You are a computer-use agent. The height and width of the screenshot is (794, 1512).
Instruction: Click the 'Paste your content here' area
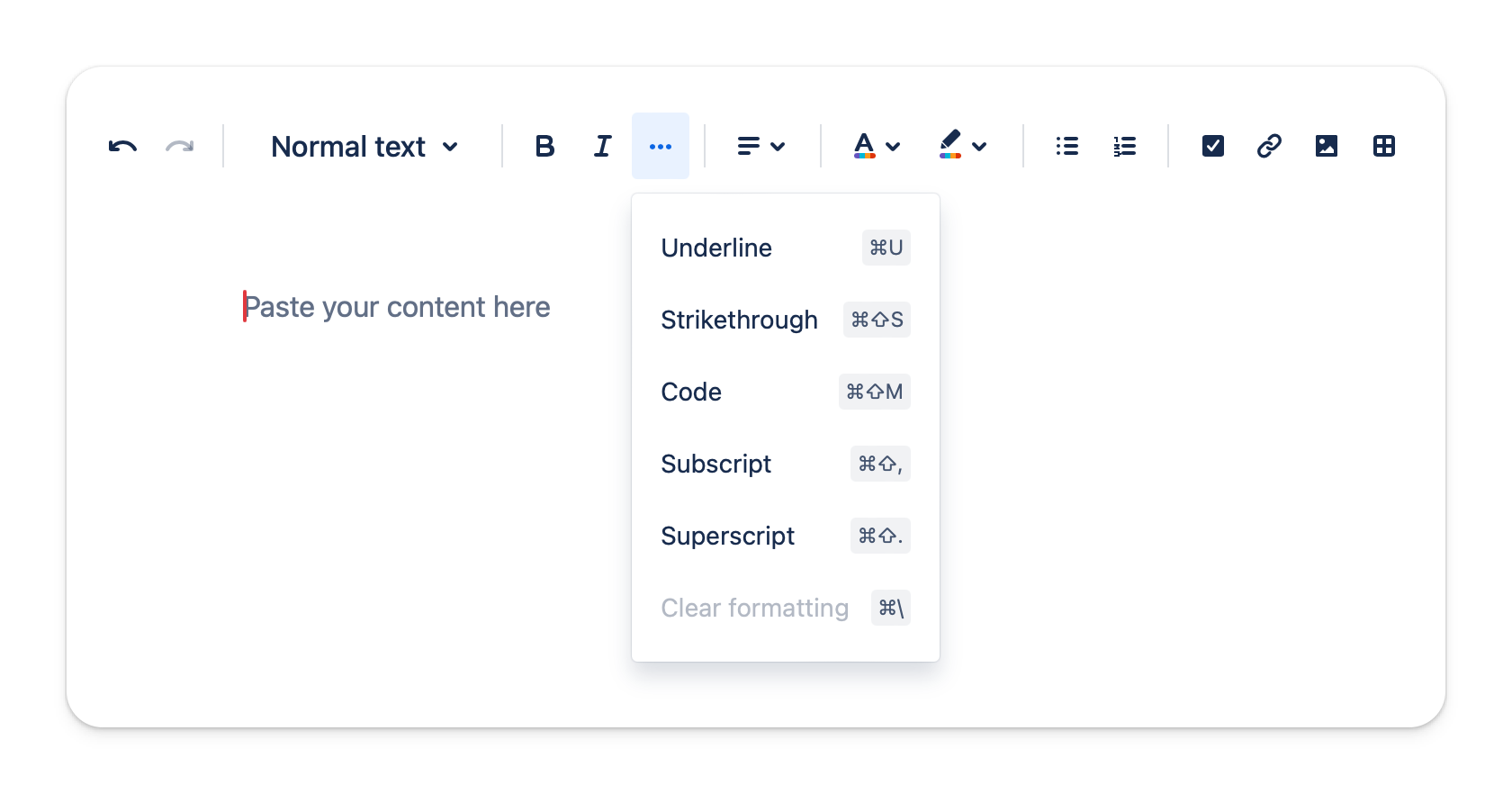(397, 307)
